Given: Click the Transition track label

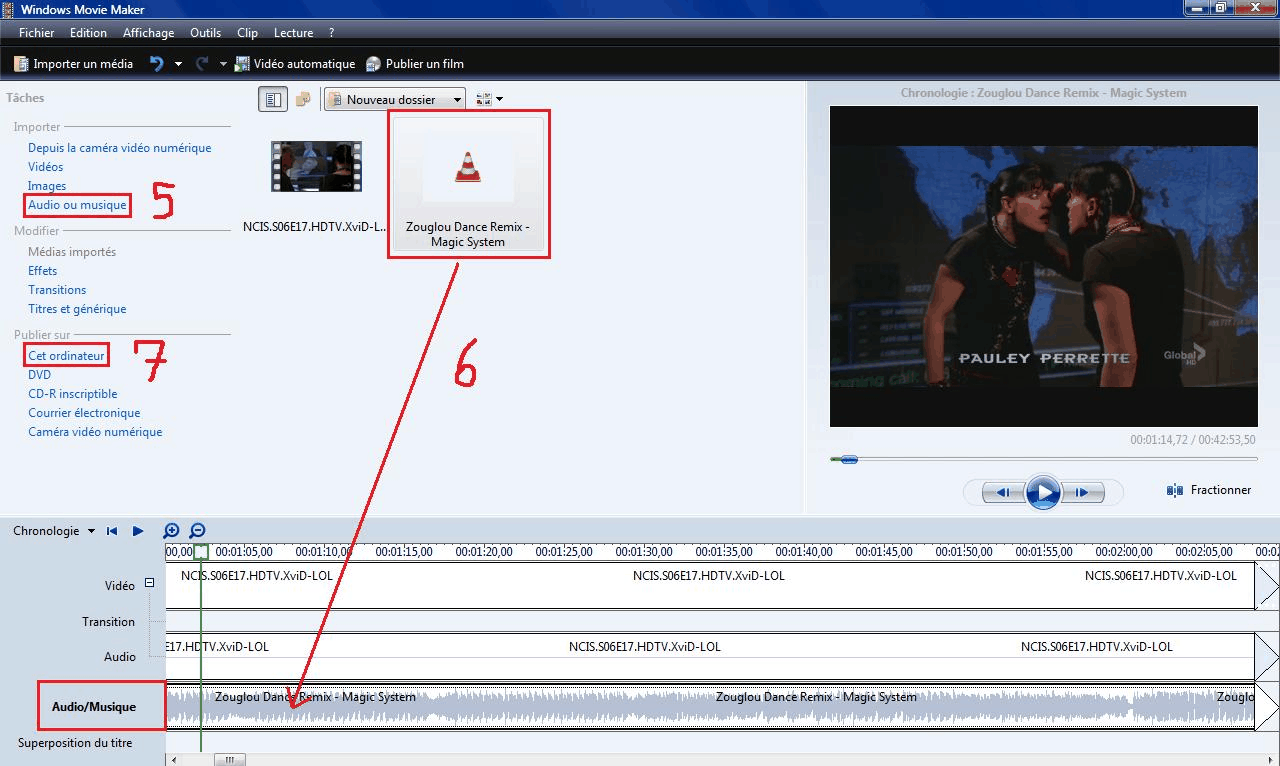Looking at the screenshot, I should (108, 622).
